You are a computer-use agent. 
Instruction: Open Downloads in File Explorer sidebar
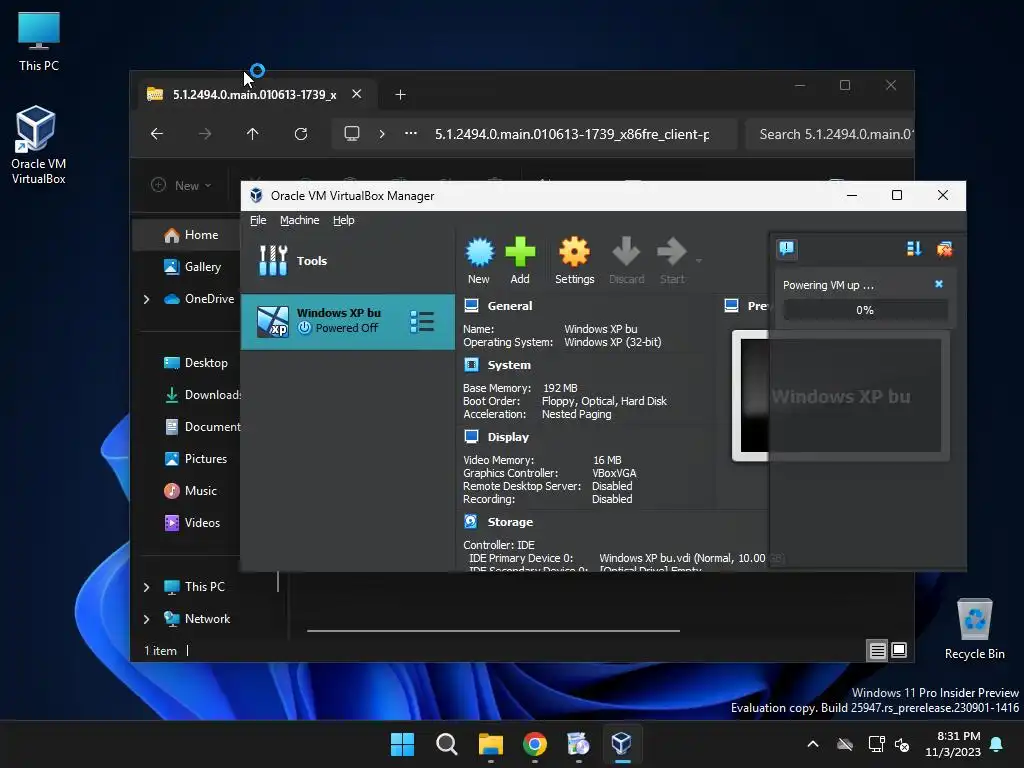201,395
